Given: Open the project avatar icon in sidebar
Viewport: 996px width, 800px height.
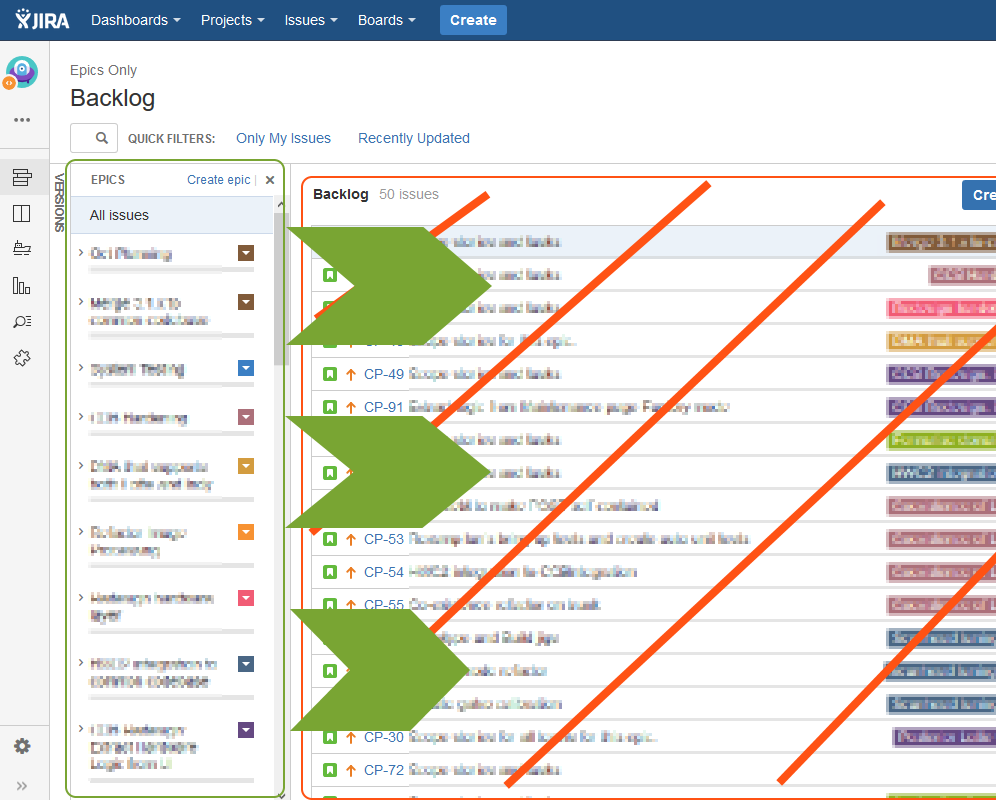Looking at the screenshot, I should tap(22, 72).
